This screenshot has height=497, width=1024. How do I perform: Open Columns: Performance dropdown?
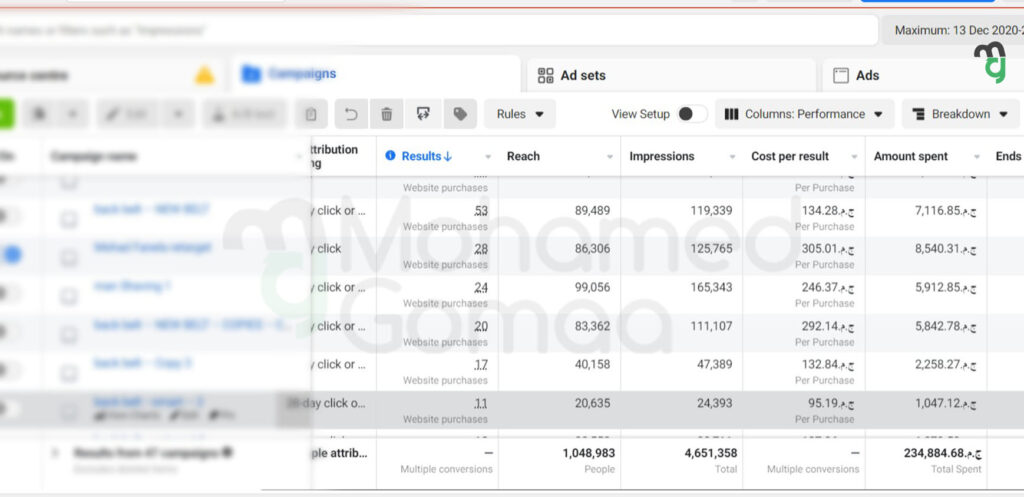tap(804, 114)
